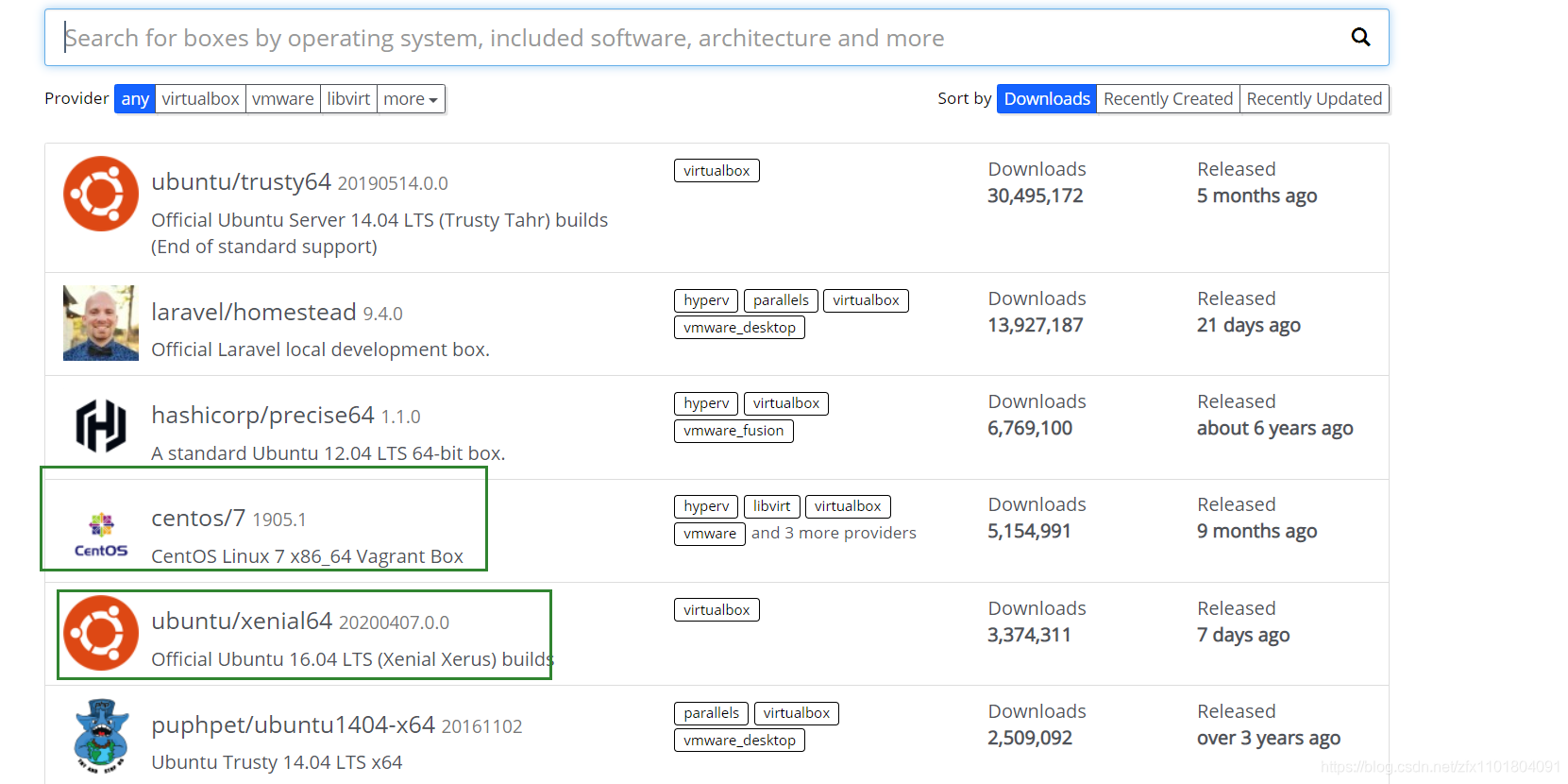Click the laravel/homestead avatar photo
The height and width of the screenshot is (784, 1568).
(x=101, y=323)
